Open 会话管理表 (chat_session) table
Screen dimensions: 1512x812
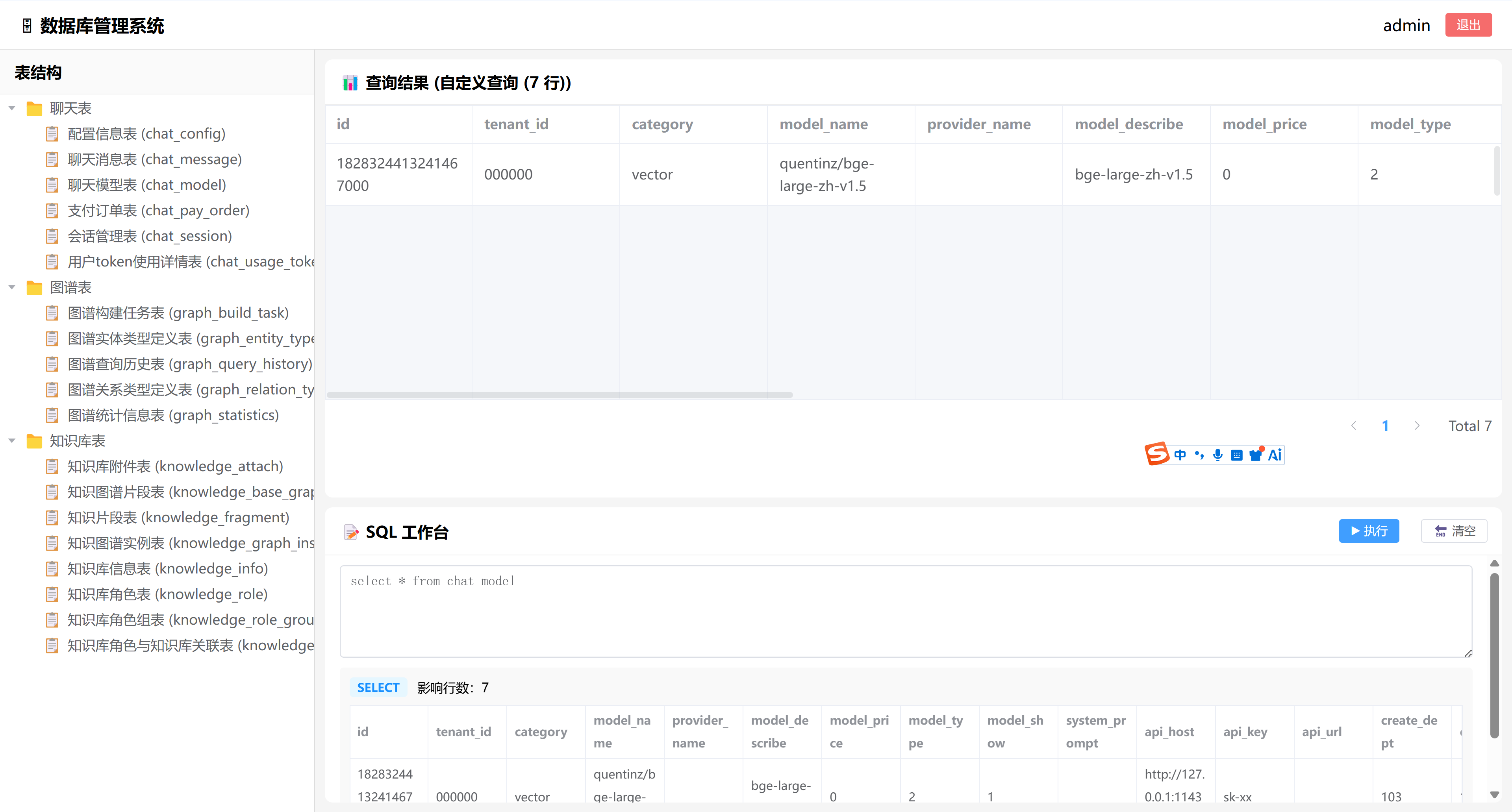click(150, 237)
